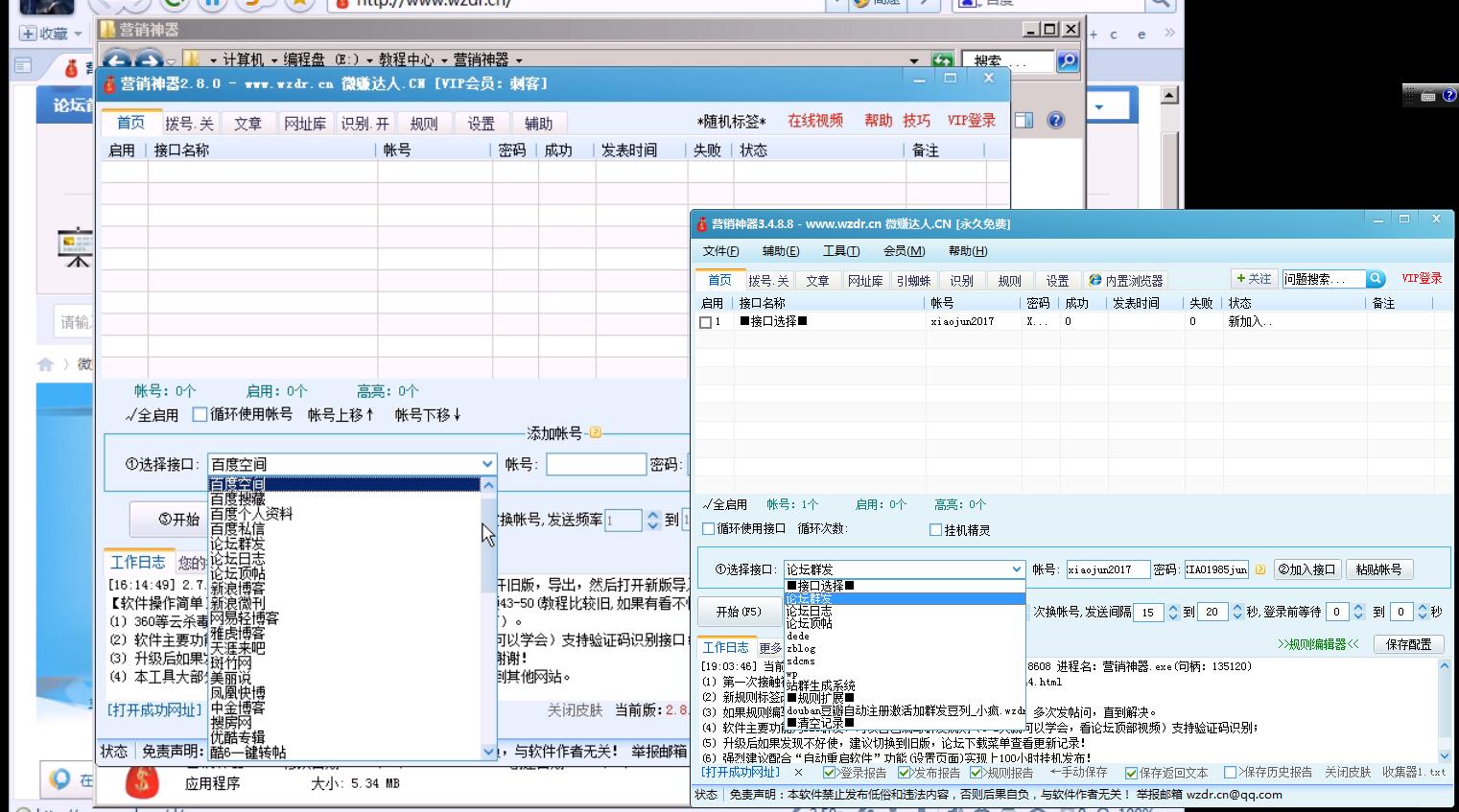Click the yellow help icon beside 添加帐号
The width and height of the screenshot is (1459, 812).
point(595,433)
